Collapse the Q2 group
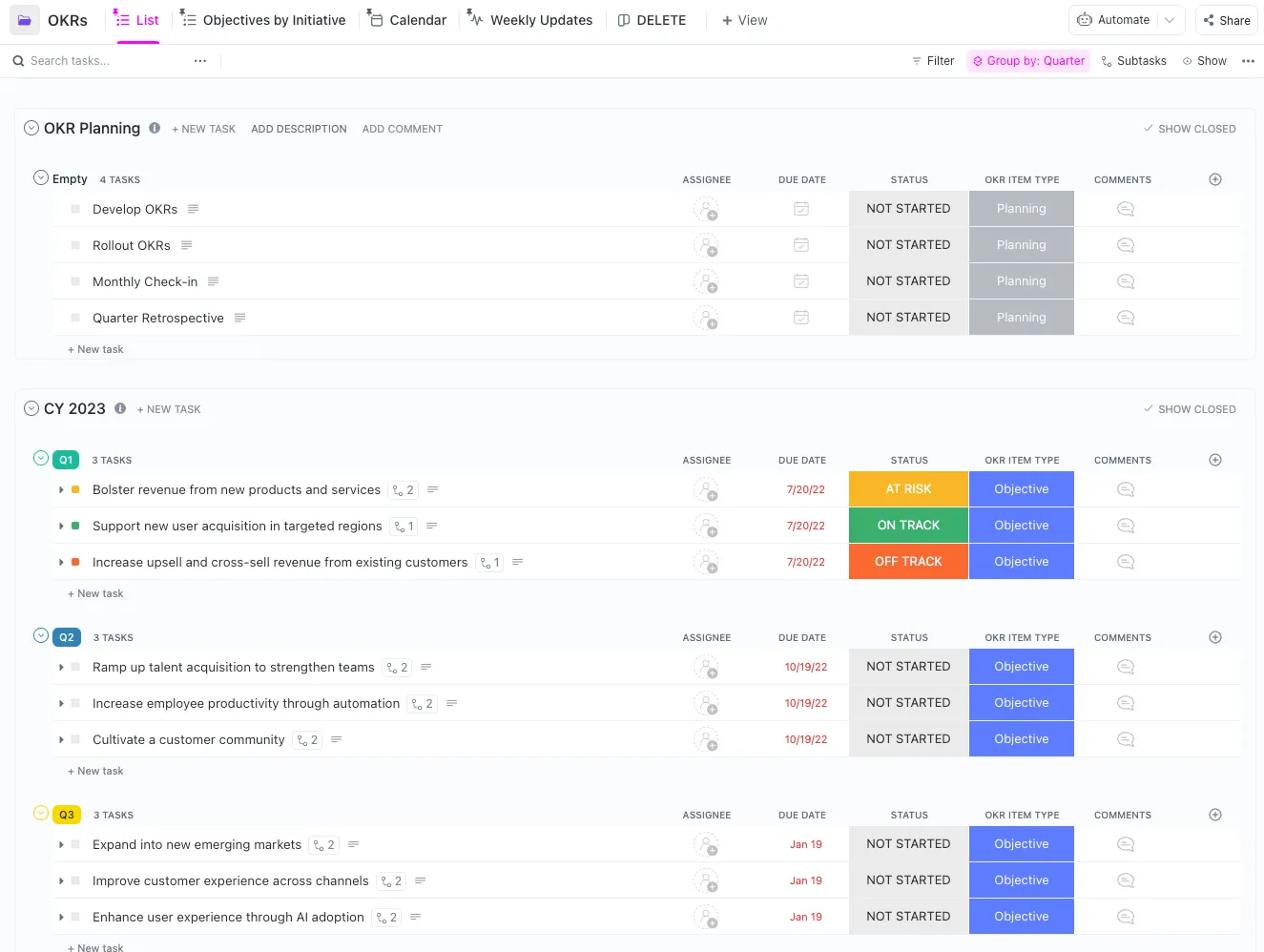Image resolution: width=1264 pixels, height=952 pixels. pyautogui.click(x=41, y=635)
